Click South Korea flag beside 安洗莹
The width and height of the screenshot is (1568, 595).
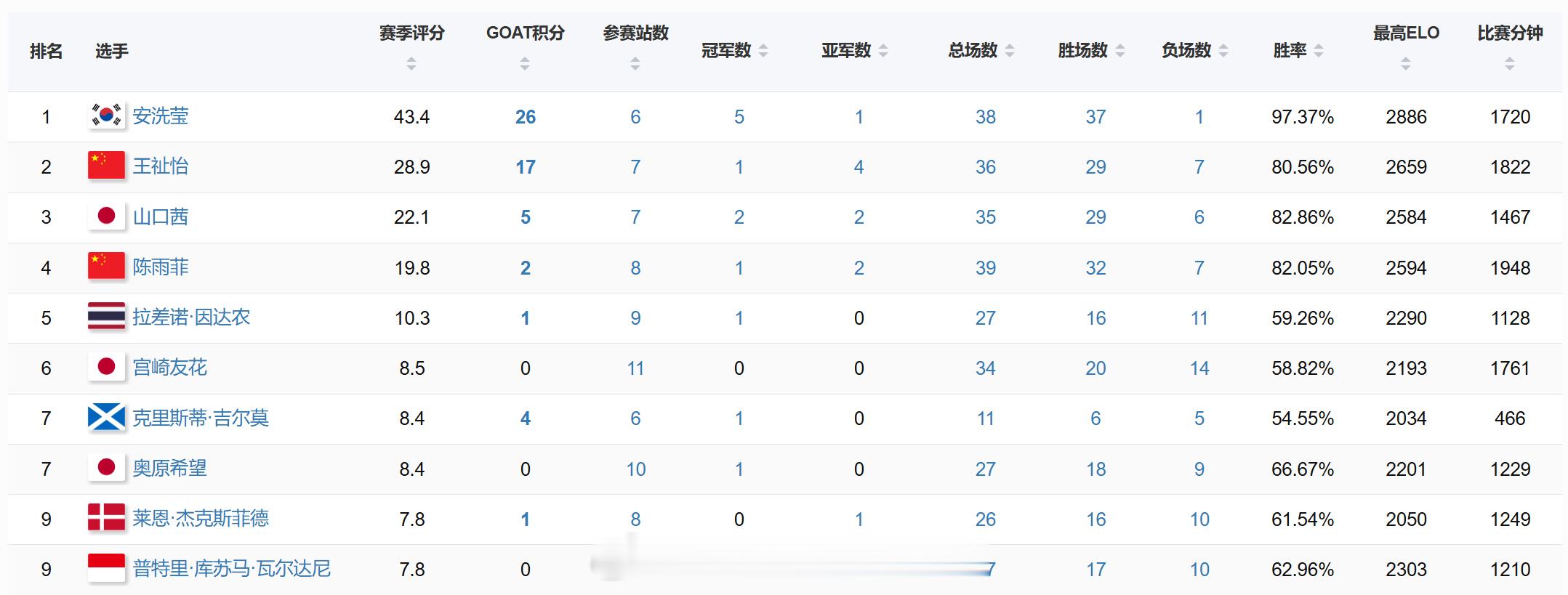(x=106, y=116)
